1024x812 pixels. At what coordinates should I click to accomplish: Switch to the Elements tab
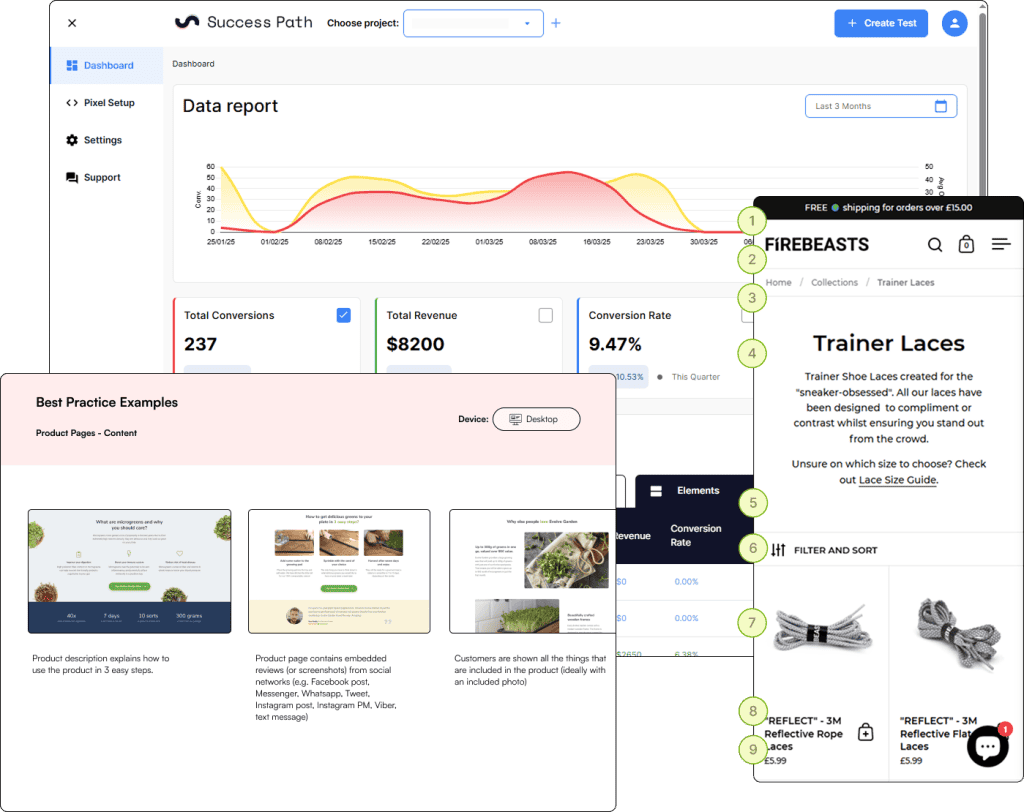pyautogui.click(x=694, y=491)
